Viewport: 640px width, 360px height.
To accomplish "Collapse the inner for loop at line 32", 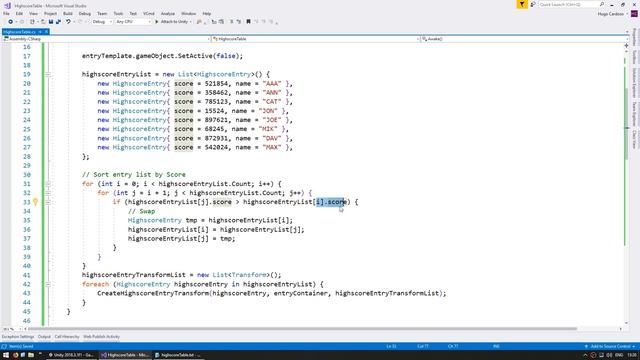I will (x=48, y=193).
